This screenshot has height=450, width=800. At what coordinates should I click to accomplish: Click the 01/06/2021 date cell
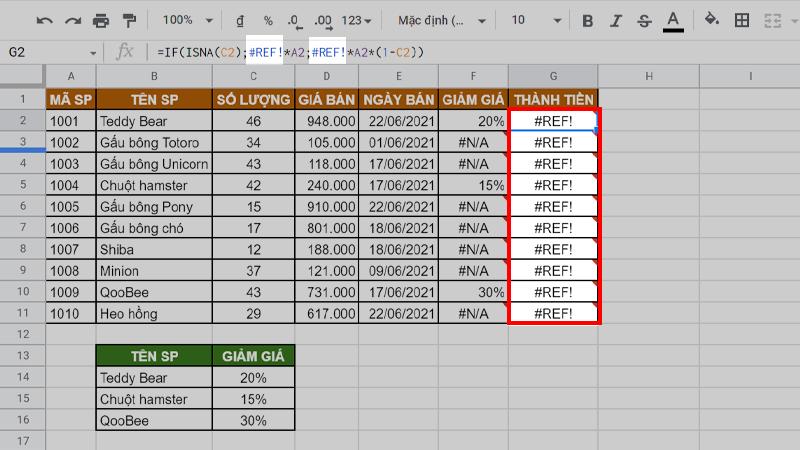[x=398, y=142]
